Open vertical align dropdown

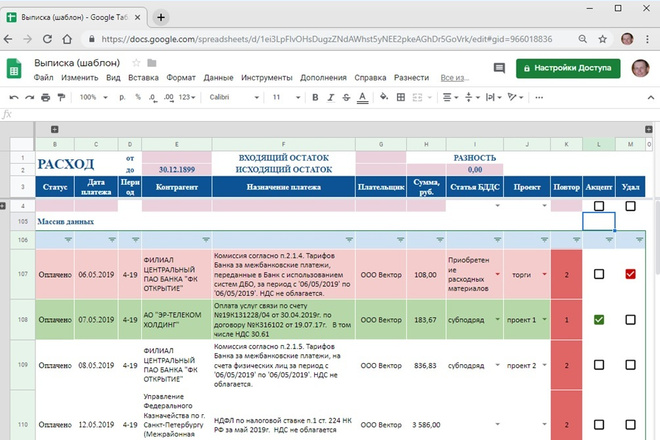click(472, 97)
